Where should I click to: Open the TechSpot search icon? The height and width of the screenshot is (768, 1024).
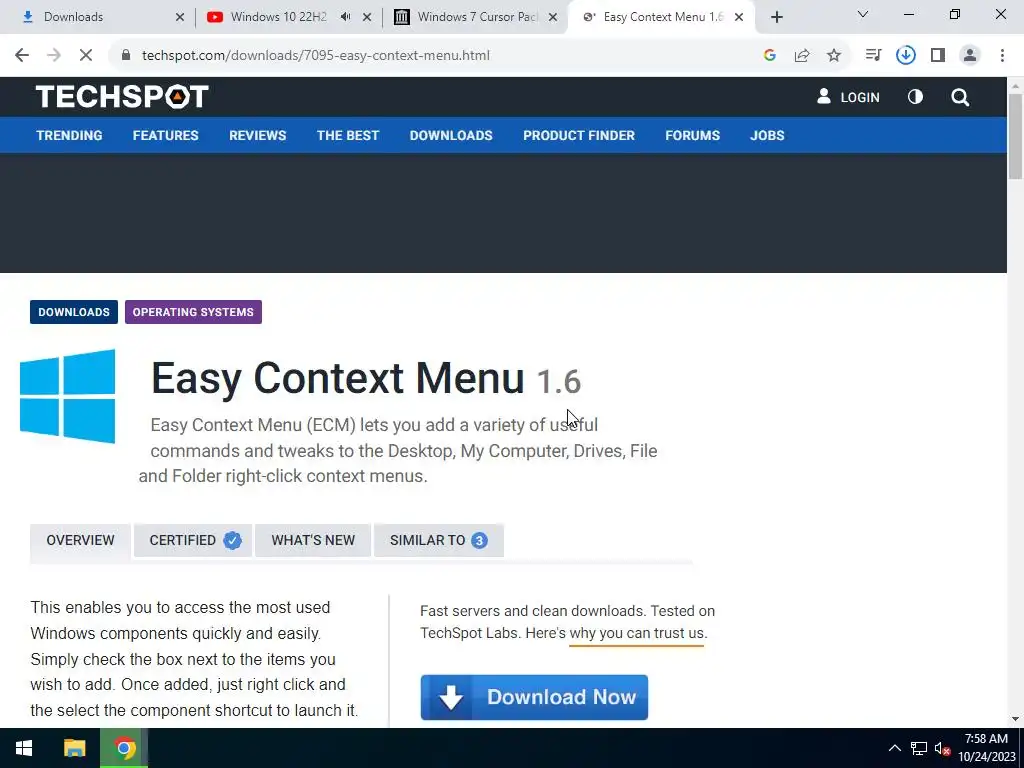point(960,97)
